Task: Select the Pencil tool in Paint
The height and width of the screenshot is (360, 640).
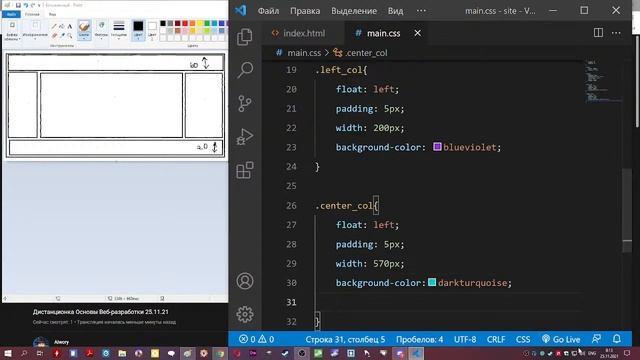Action: (54, 26)
